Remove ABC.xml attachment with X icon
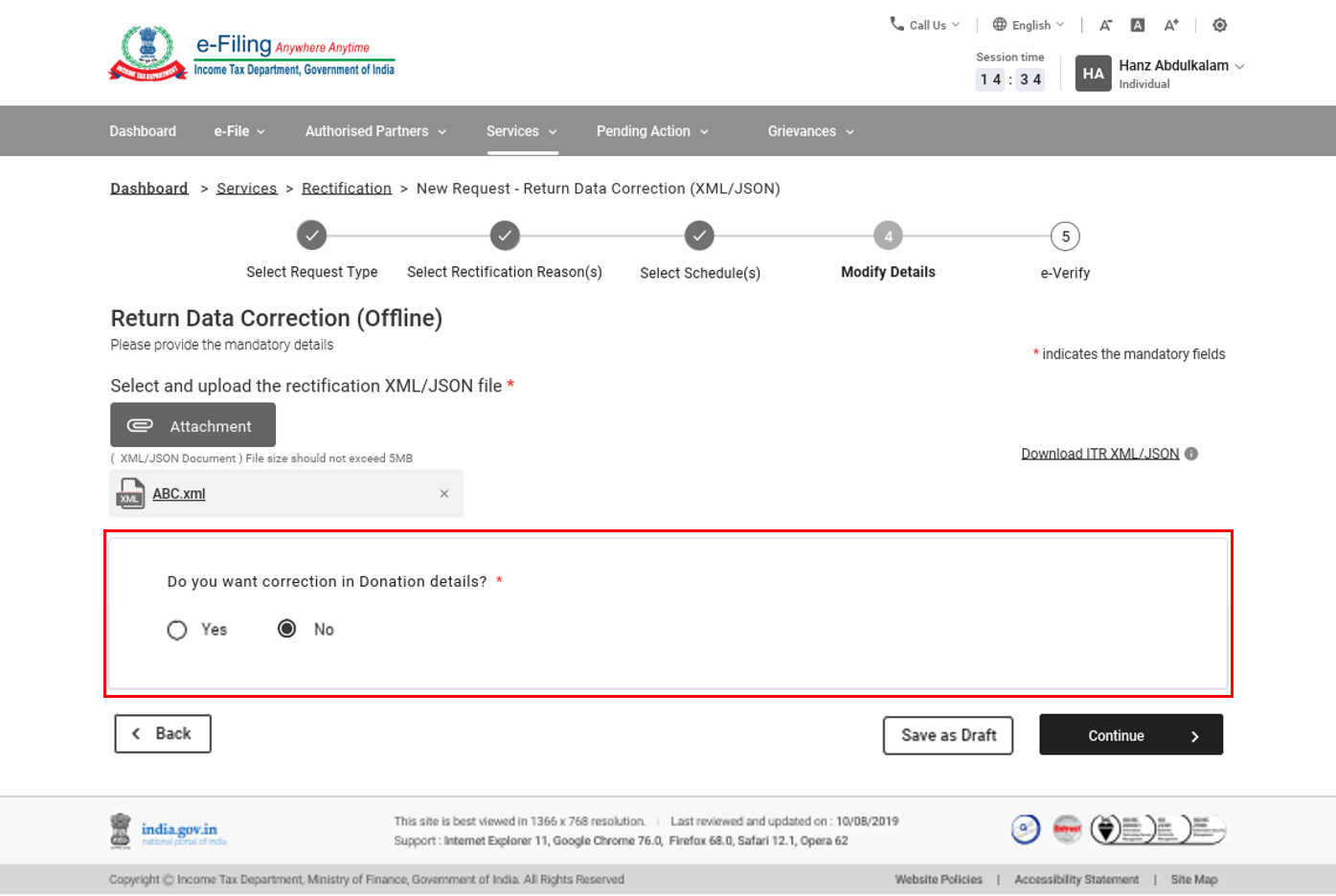This screenshot has height=896, width=1336. (444, 494)
